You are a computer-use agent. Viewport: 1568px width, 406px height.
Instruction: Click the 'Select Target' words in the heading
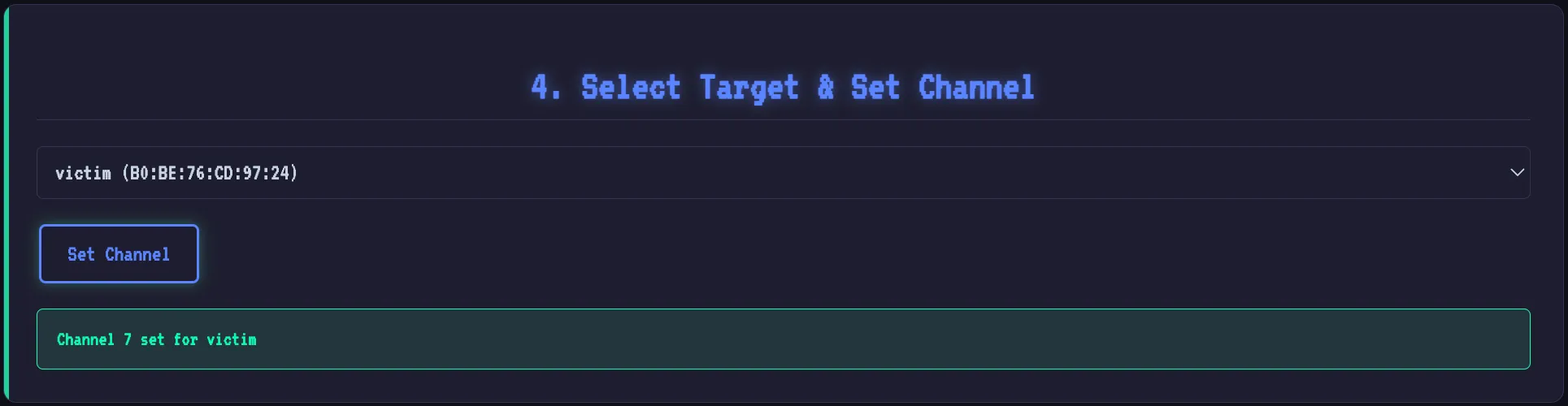(x=690, y=87)
